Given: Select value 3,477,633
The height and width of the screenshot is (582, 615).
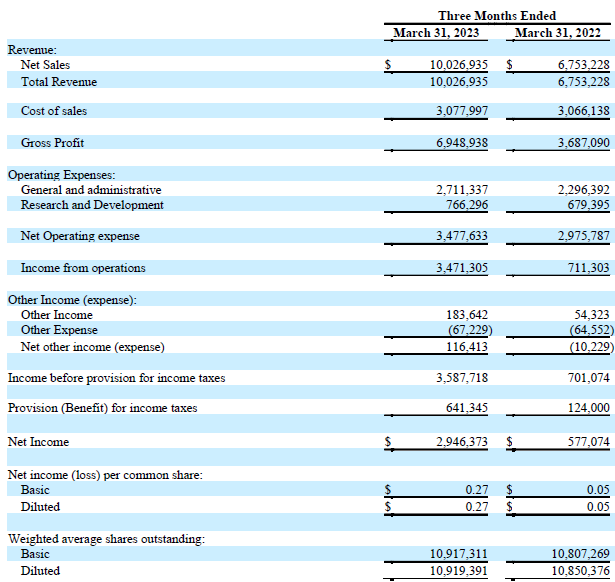Looking at the screenshot, I should coord(462,236).
